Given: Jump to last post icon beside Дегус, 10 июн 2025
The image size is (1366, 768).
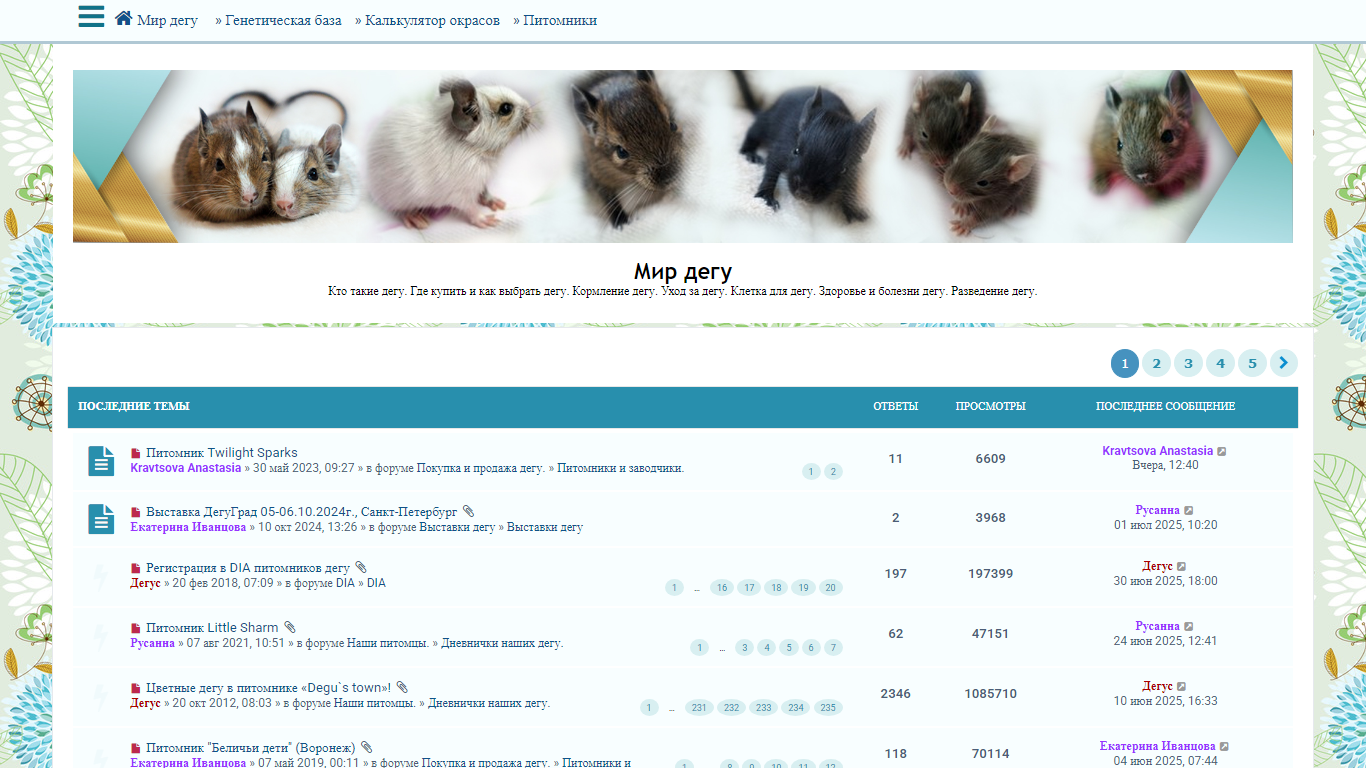Looking at the screenshot, I should coord(1182,687).
